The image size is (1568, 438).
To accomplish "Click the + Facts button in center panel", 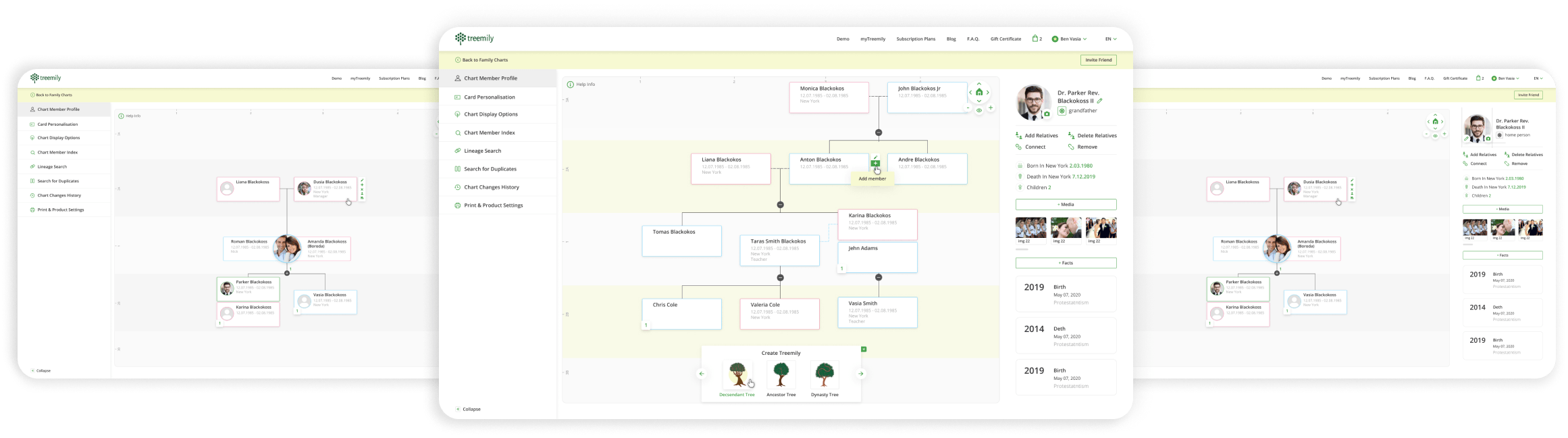I will [x=1066, y=263].
